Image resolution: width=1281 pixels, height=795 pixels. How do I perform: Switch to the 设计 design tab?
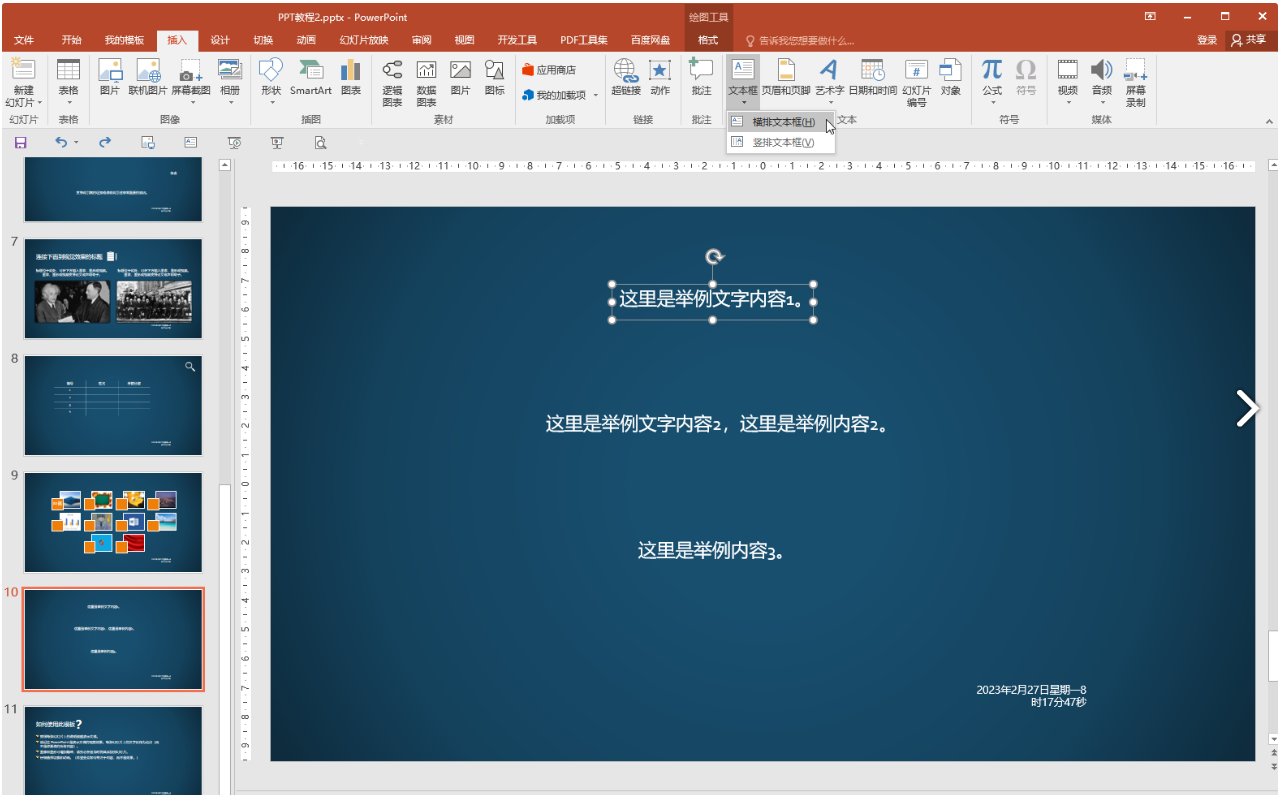pyautogui.click(x=220, y=40)
